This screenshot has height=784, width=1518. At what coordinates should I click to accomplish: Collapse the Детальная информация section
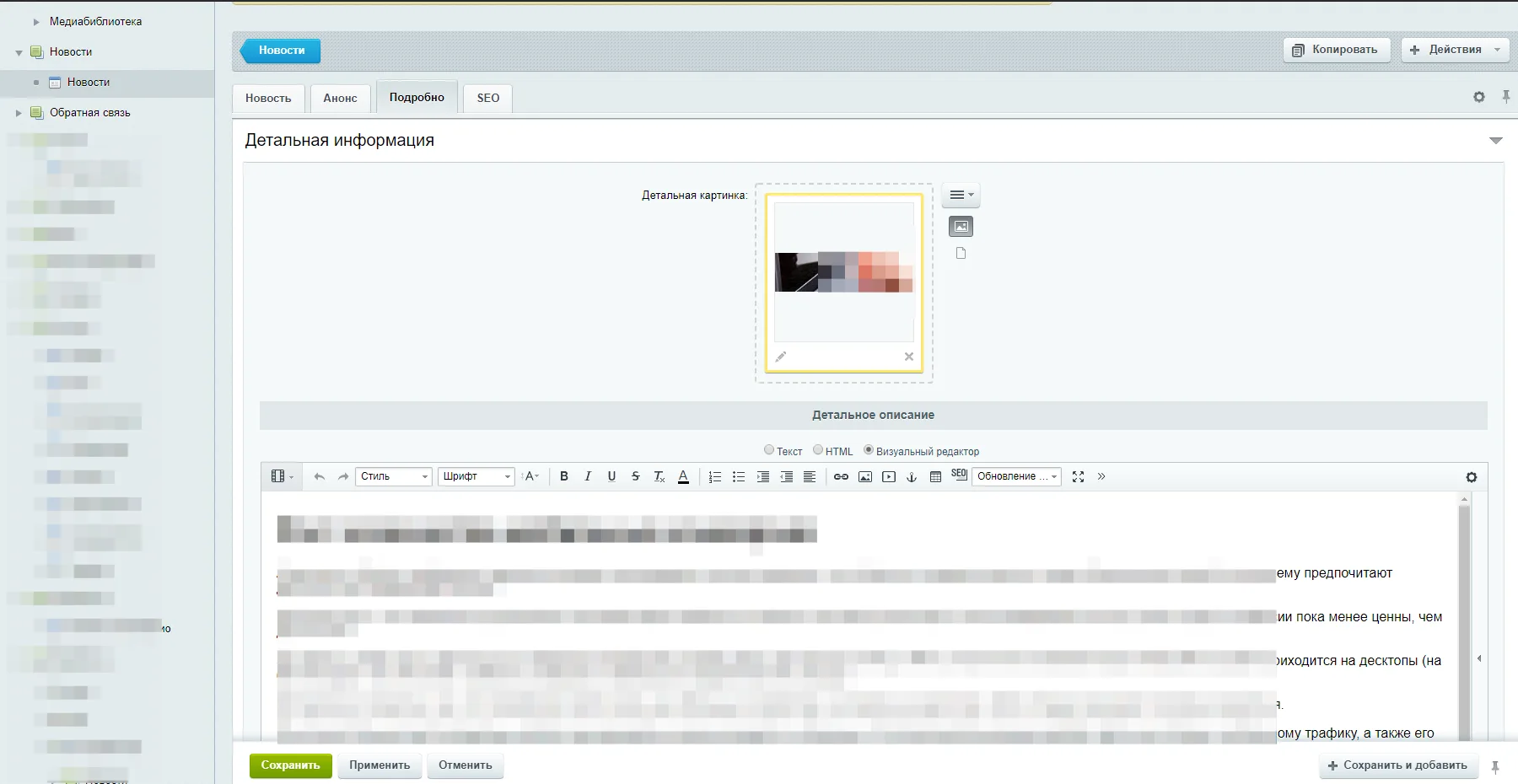tap(1495, 141)
